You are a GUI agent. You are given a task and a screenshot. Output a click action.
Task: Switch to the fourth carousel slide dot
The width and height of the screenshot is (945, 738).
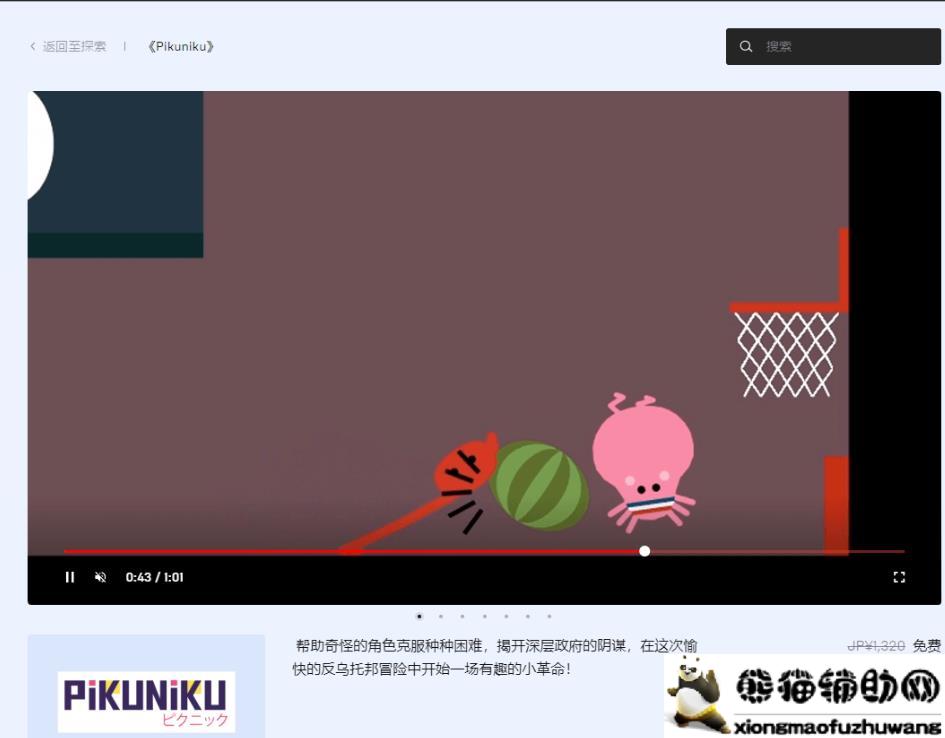tap(484, 617)
